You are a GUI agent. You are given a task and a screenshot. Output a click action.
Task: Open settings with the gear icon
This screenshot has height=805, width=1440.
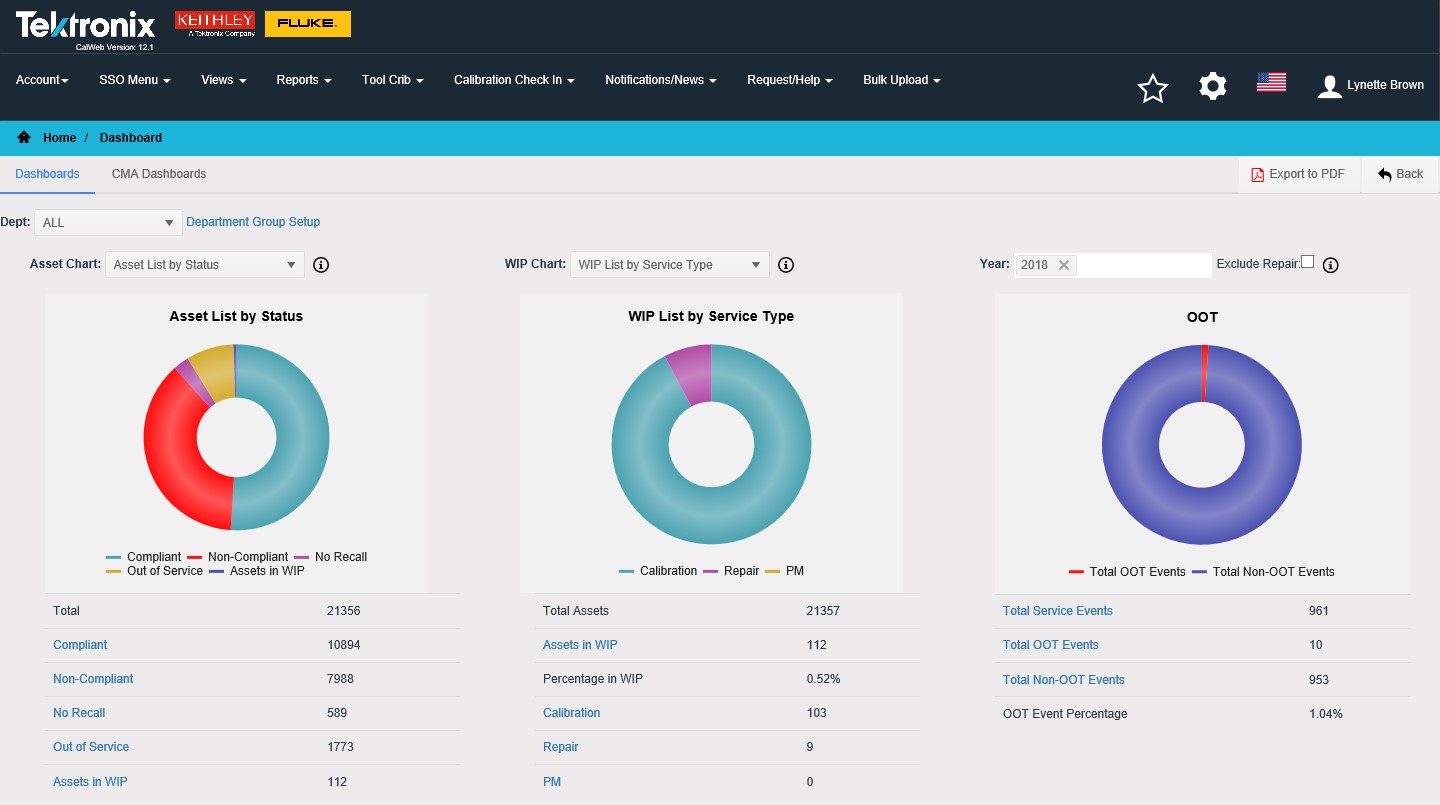click(x=1212, y=87)
